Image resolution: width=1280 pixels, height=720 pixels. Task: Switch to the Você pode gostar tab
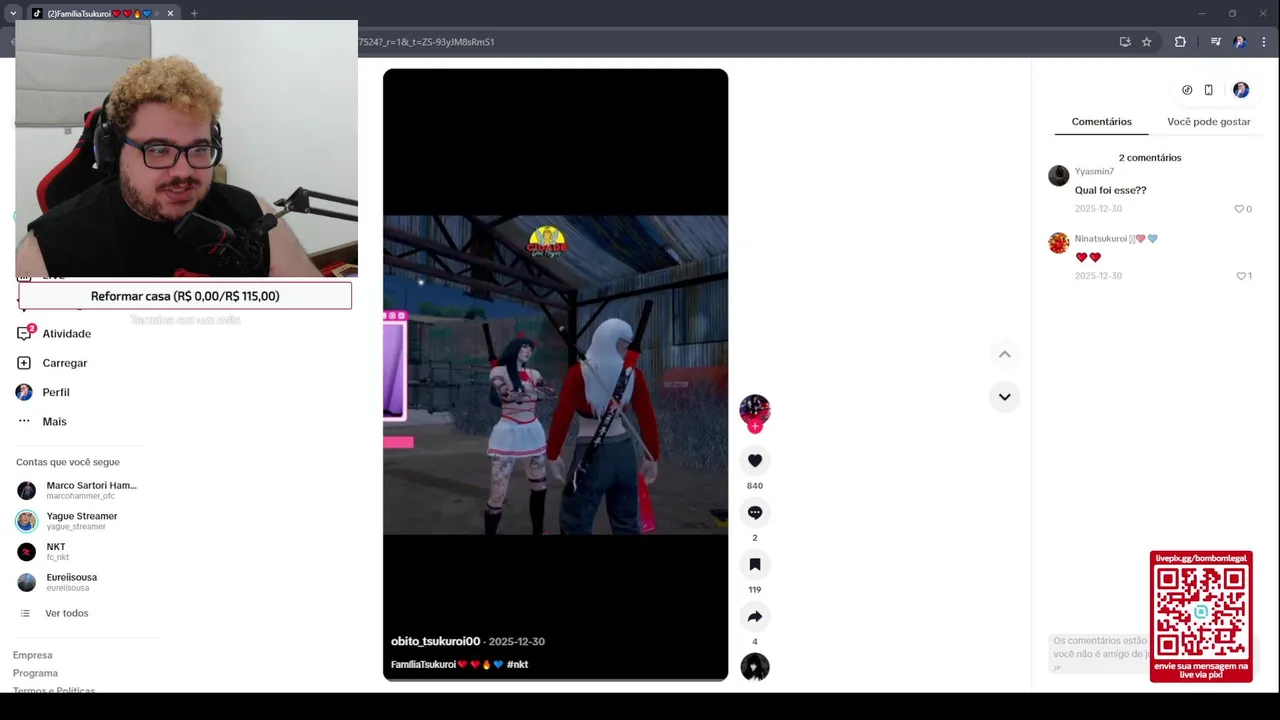pos(1209,122)
